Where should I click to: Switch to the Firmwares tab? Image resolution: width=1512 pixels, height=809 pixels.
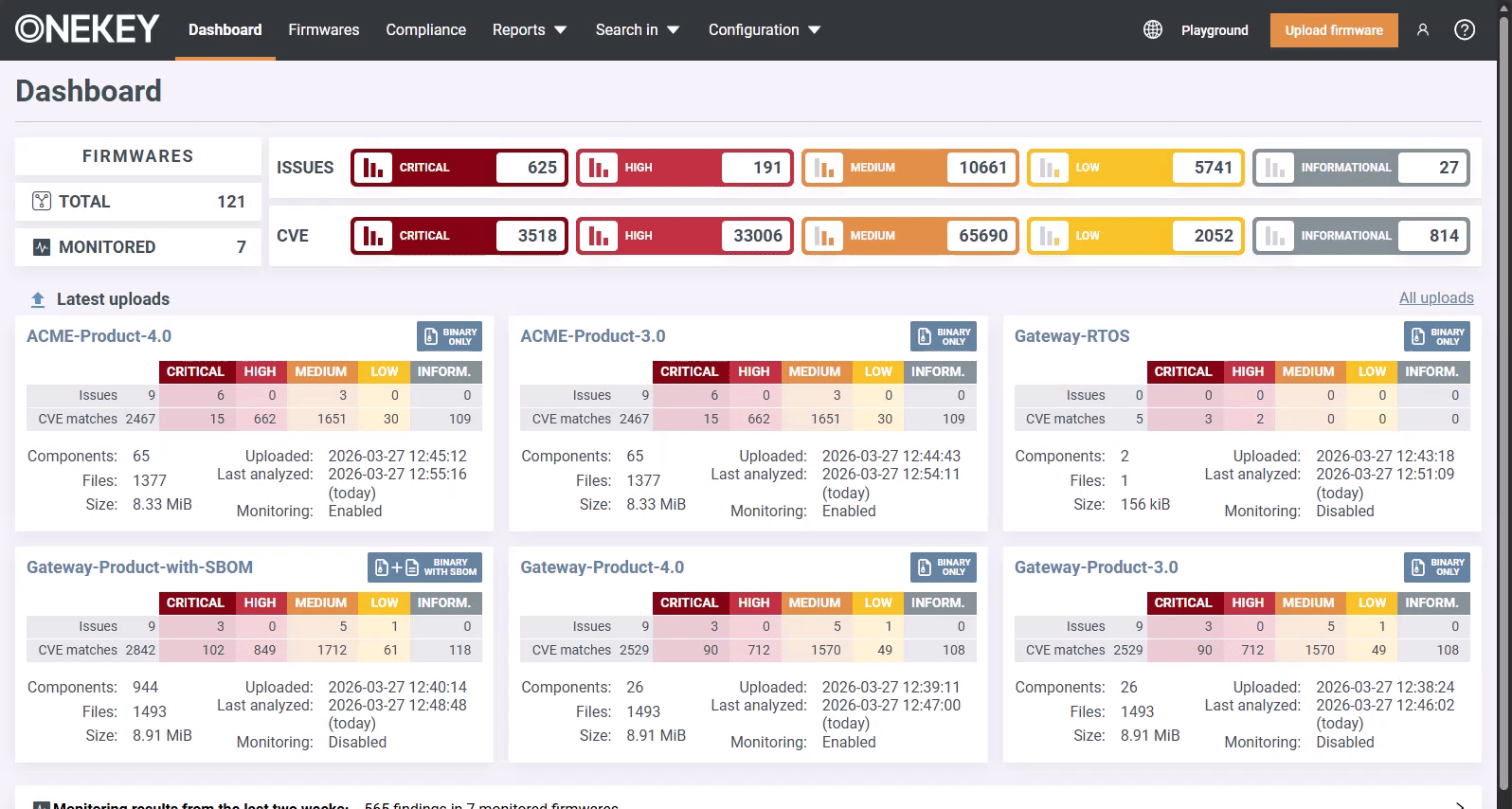(323, 30)
